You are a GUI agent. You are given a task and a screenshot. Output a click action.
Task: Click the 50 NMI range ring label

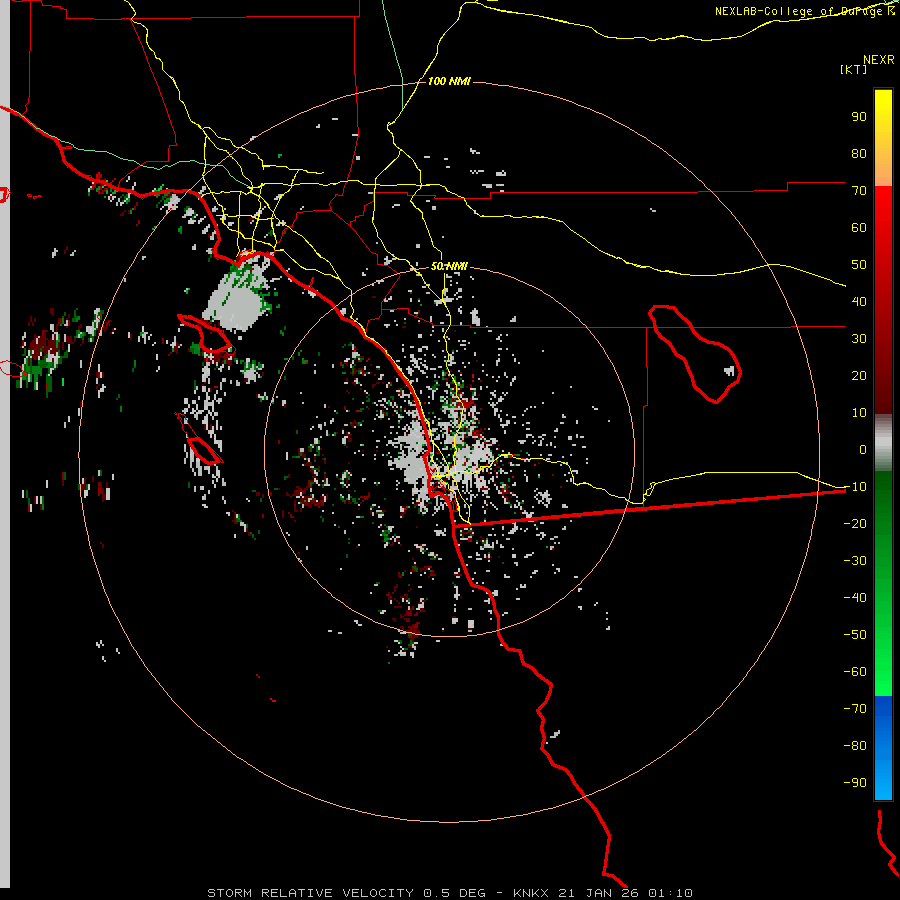click(x=449, y=266)
